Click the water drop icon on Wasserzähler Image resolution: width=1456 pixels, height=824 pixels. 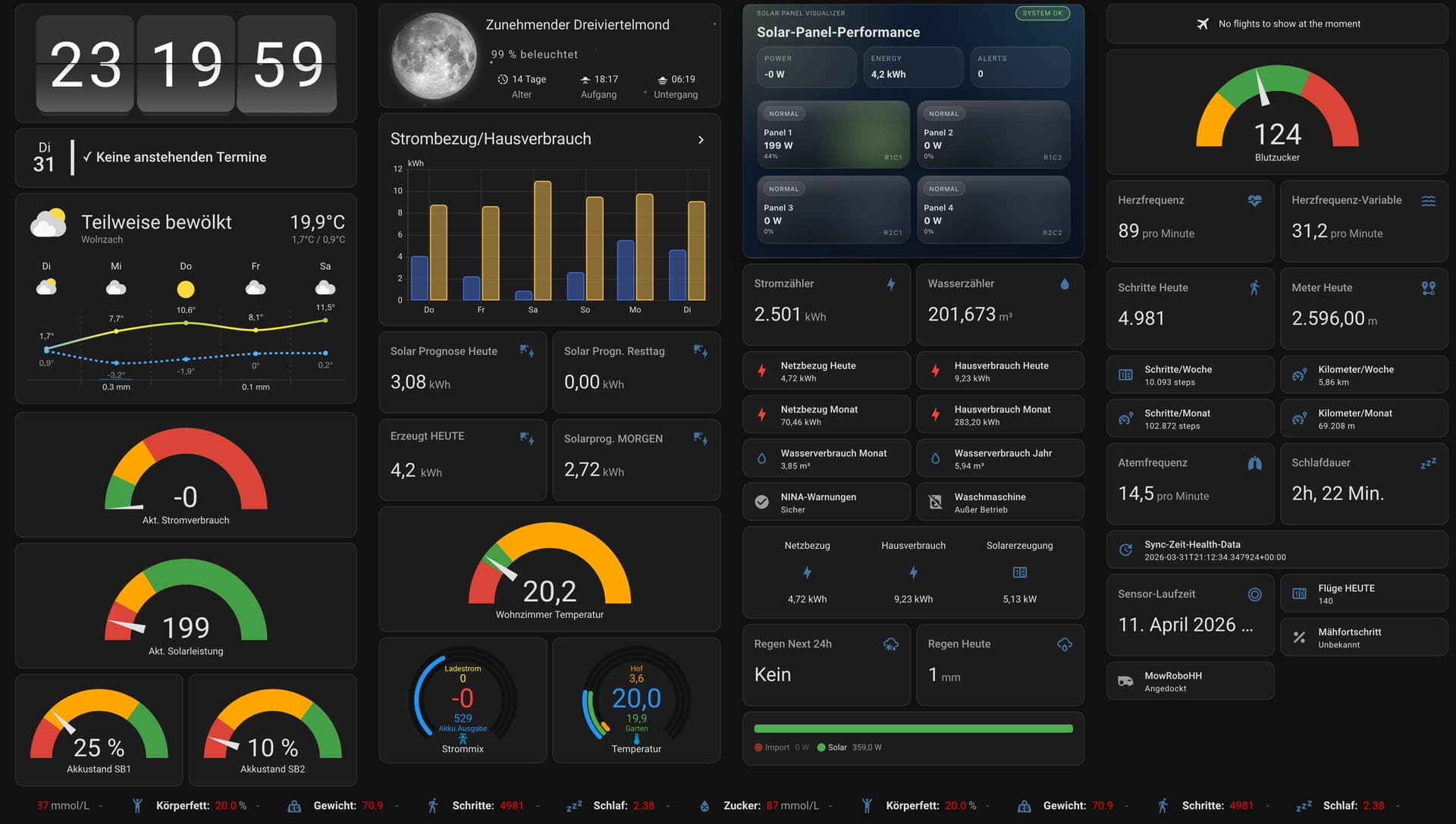click(1064, 284)
